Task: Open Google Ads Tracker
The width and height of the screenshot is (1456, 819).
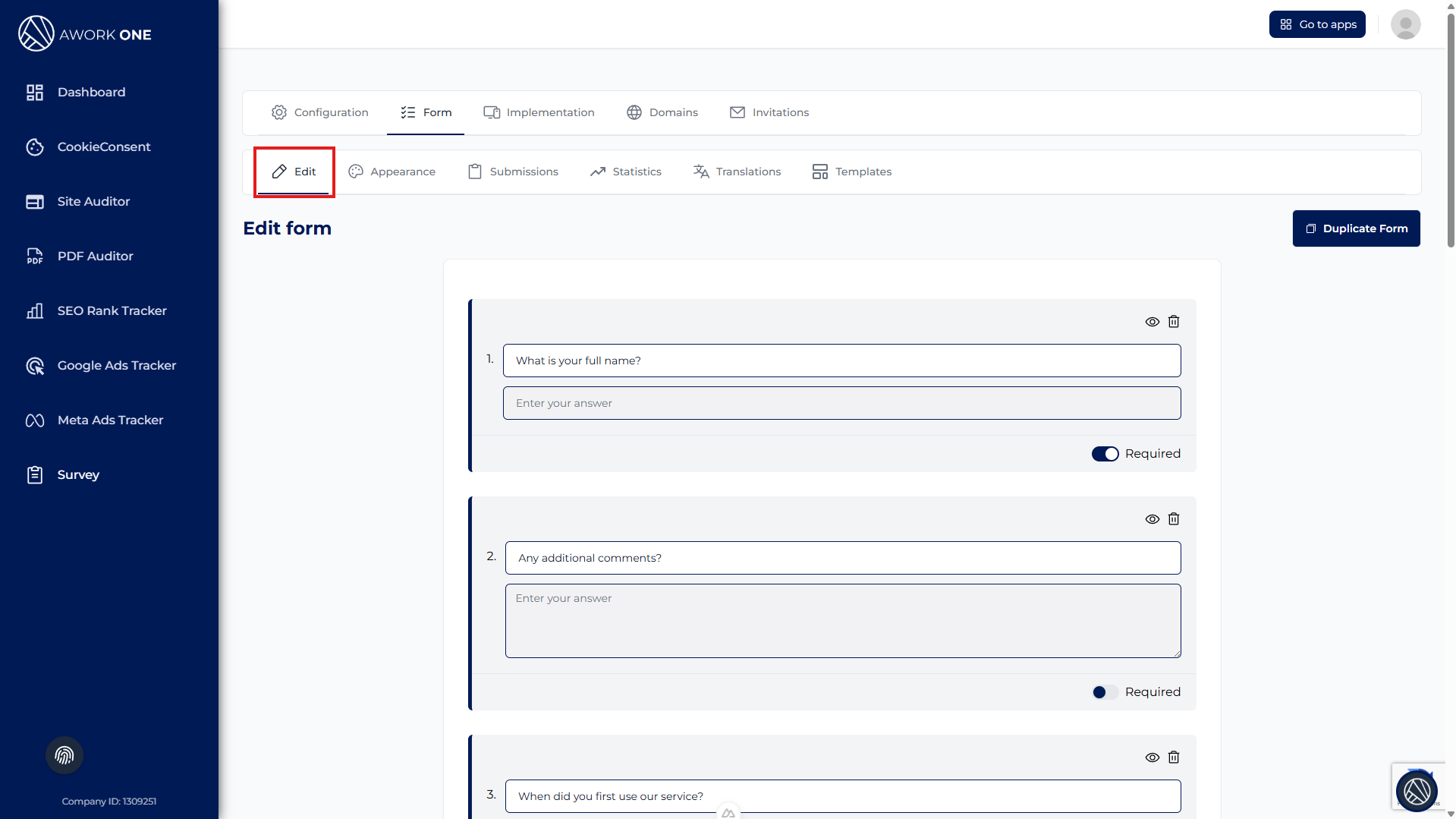Action: click(x=116, y=365)
